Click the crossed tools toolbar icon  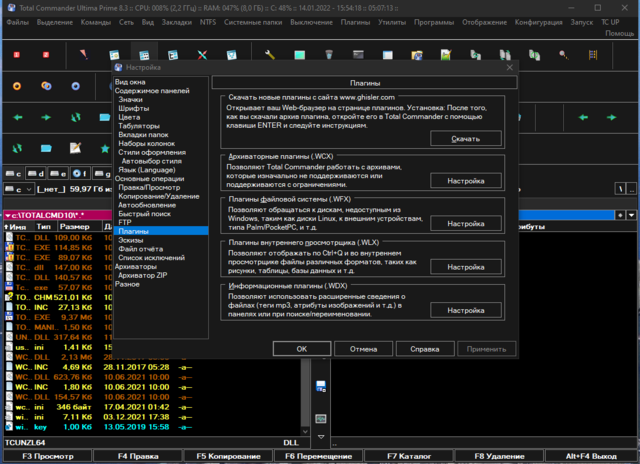202,55
